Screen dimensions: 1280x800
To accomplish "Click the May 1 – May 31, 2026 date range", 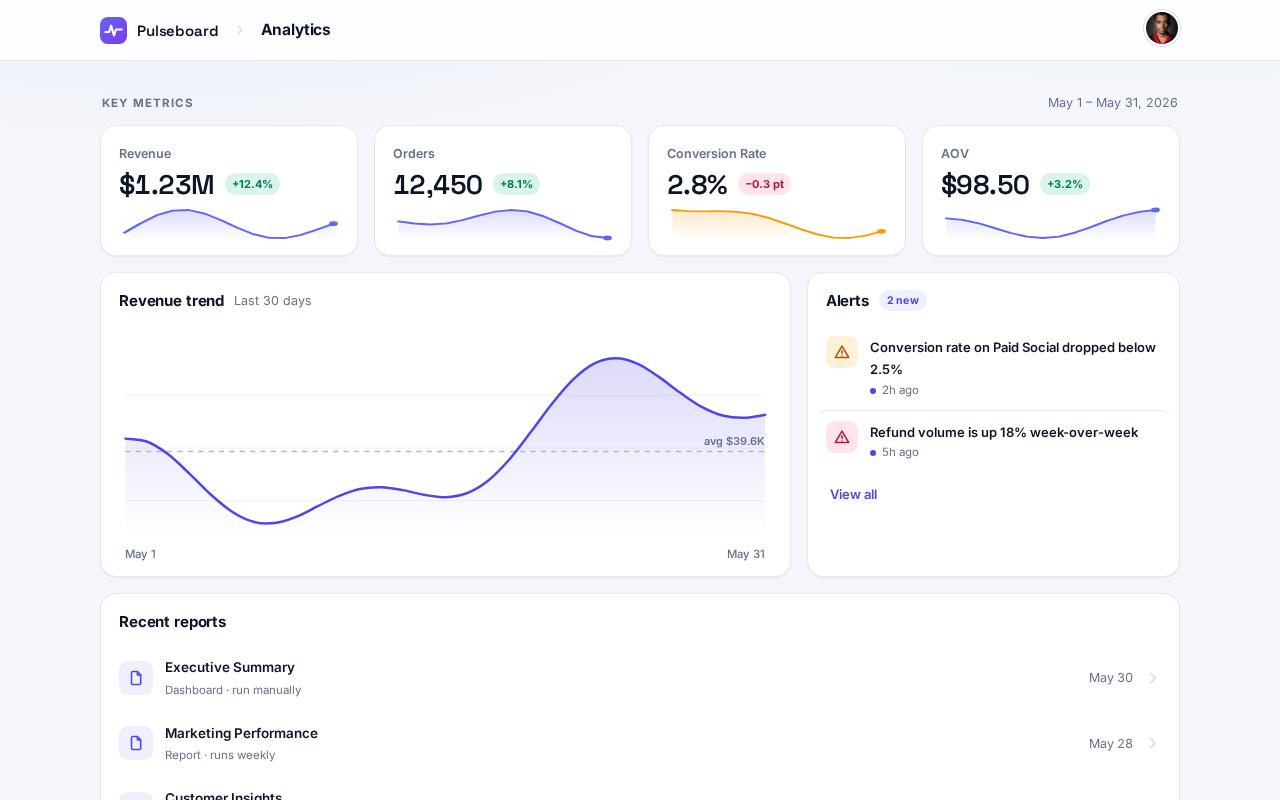I will (x=1113, y=103).
